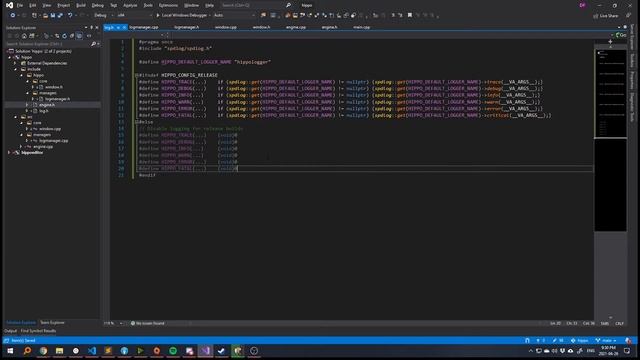Expand engine.cpp tree node
The height and width of the screenshot is (360, 640).
pyautogui.click(x=21, y=147)
